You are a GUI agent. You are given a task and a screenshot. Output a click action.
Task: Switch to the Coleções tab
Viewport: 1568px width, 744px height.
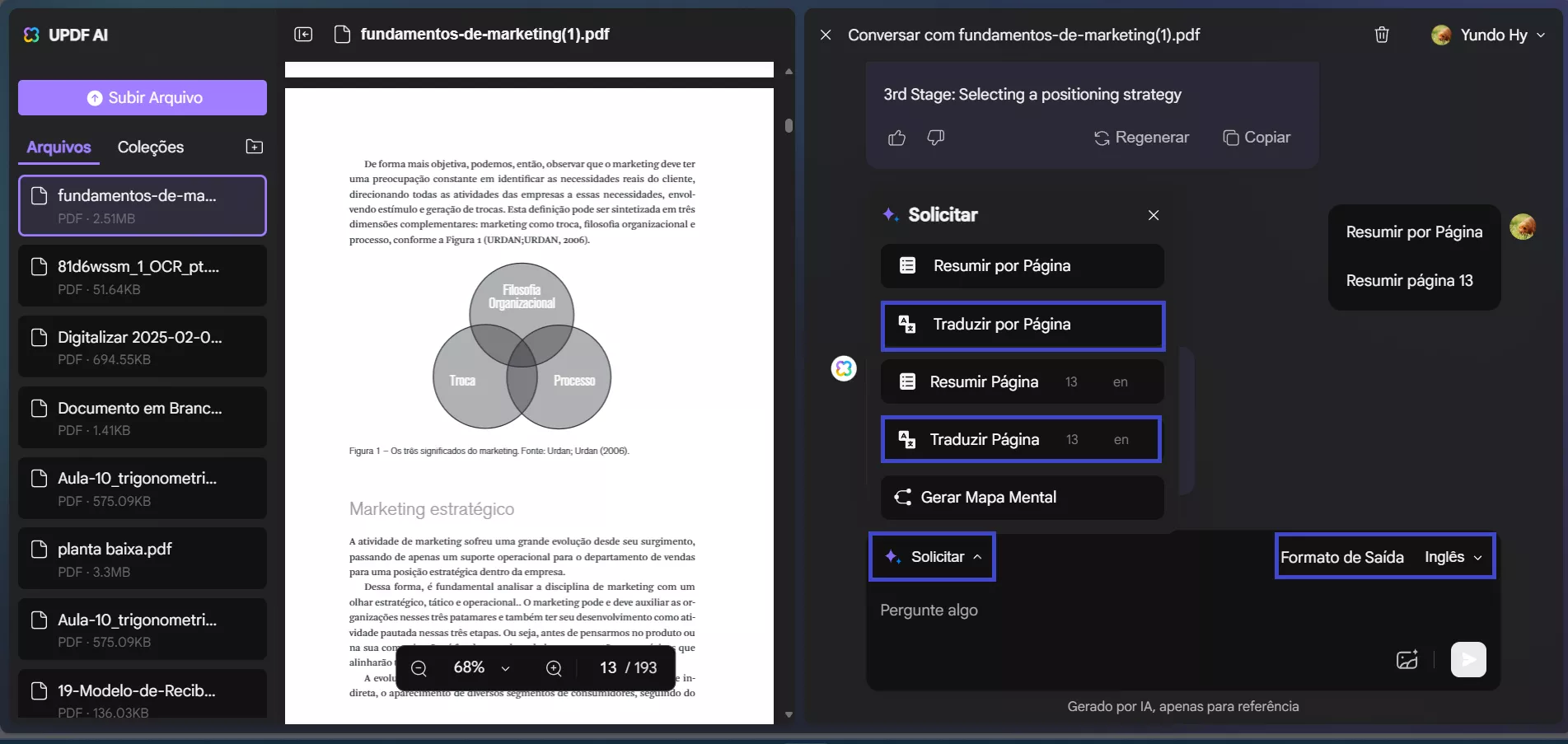coord(151,147)
